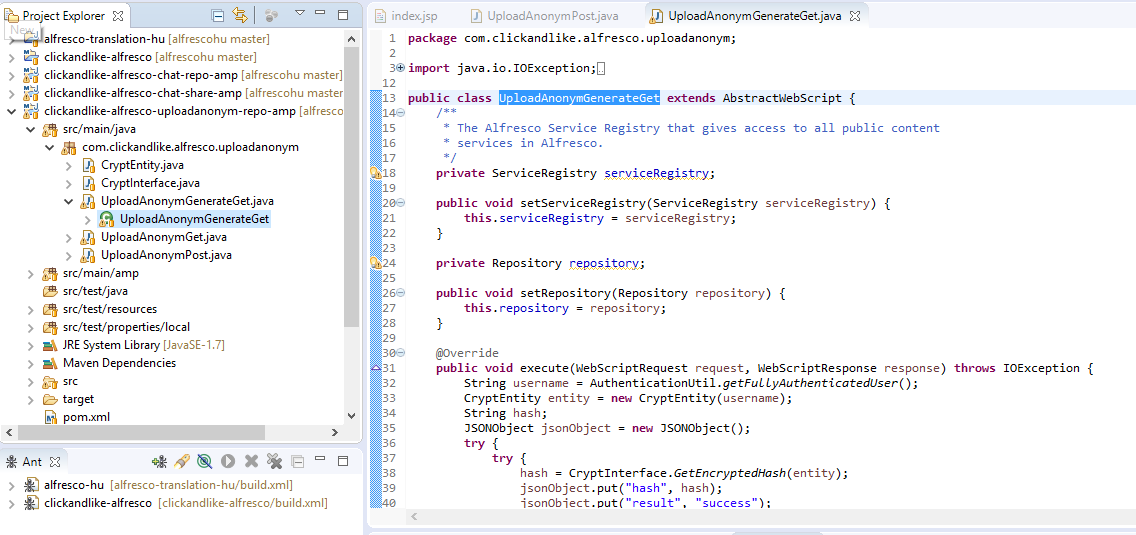Image resolution: width=1136 pixels, height=535 pixels.
Task: Expand clickandlike-alfresco-chat-repo-amp project
Action: point(12,75)
